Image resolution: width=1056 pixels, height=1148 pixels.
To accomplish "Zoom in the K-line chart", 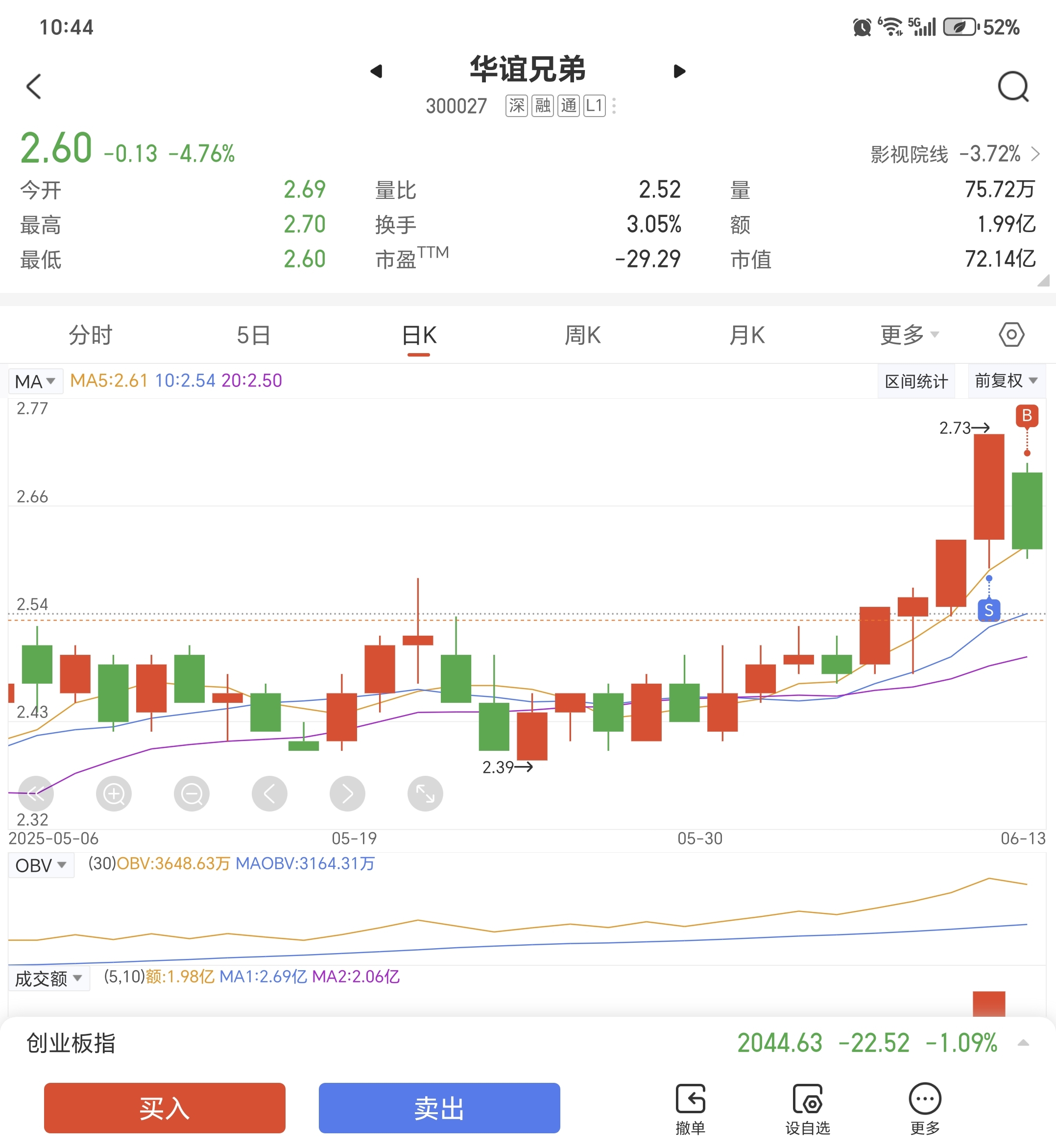I will pos(114,793).
